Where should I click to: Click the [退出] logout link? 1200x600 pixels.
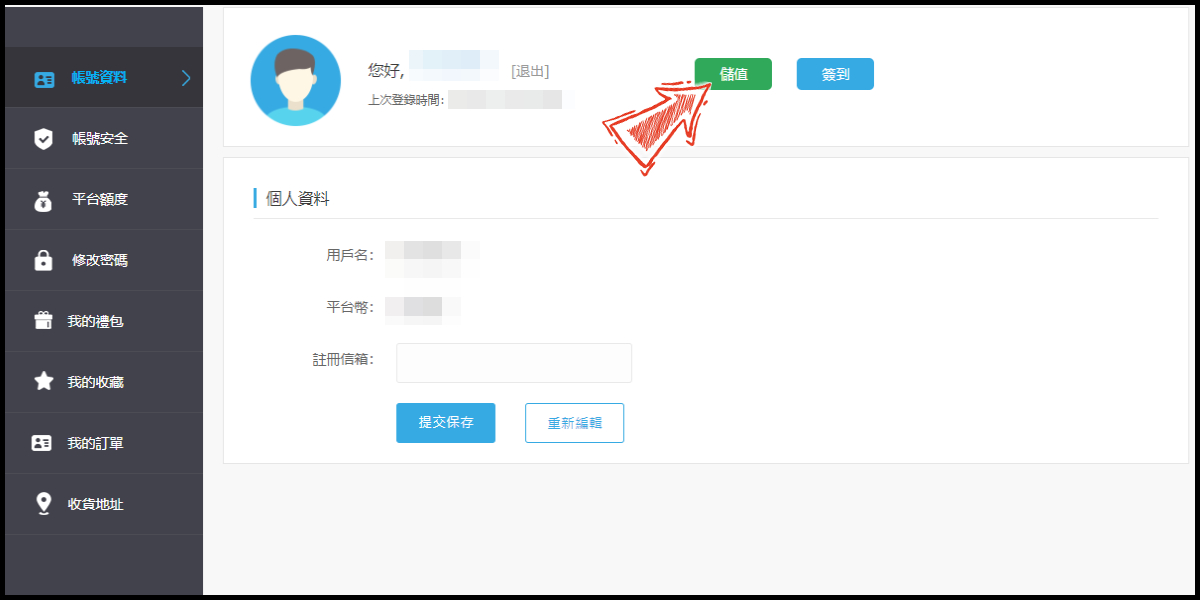tap(530, 71)
